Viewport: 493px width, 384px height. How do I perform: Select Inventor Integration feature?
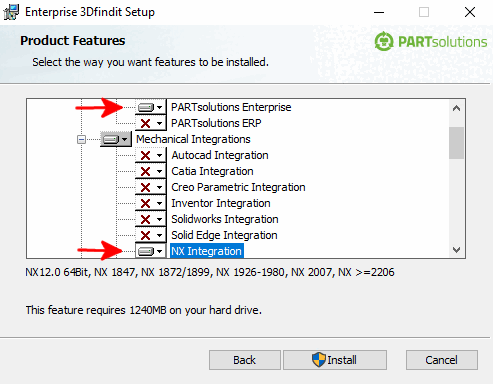[221, 203]
